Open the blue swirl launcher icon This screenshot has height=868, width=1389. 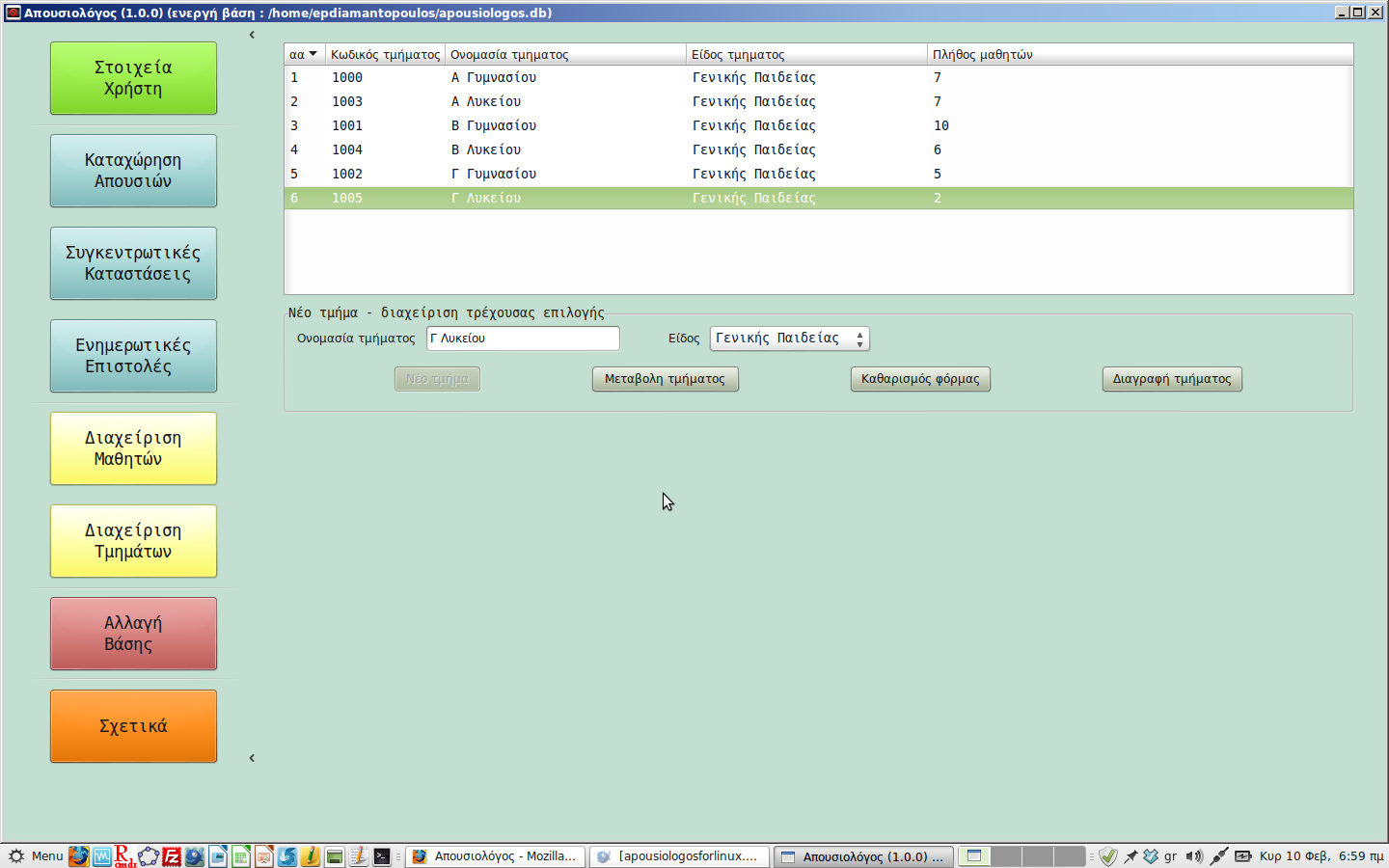287,856
